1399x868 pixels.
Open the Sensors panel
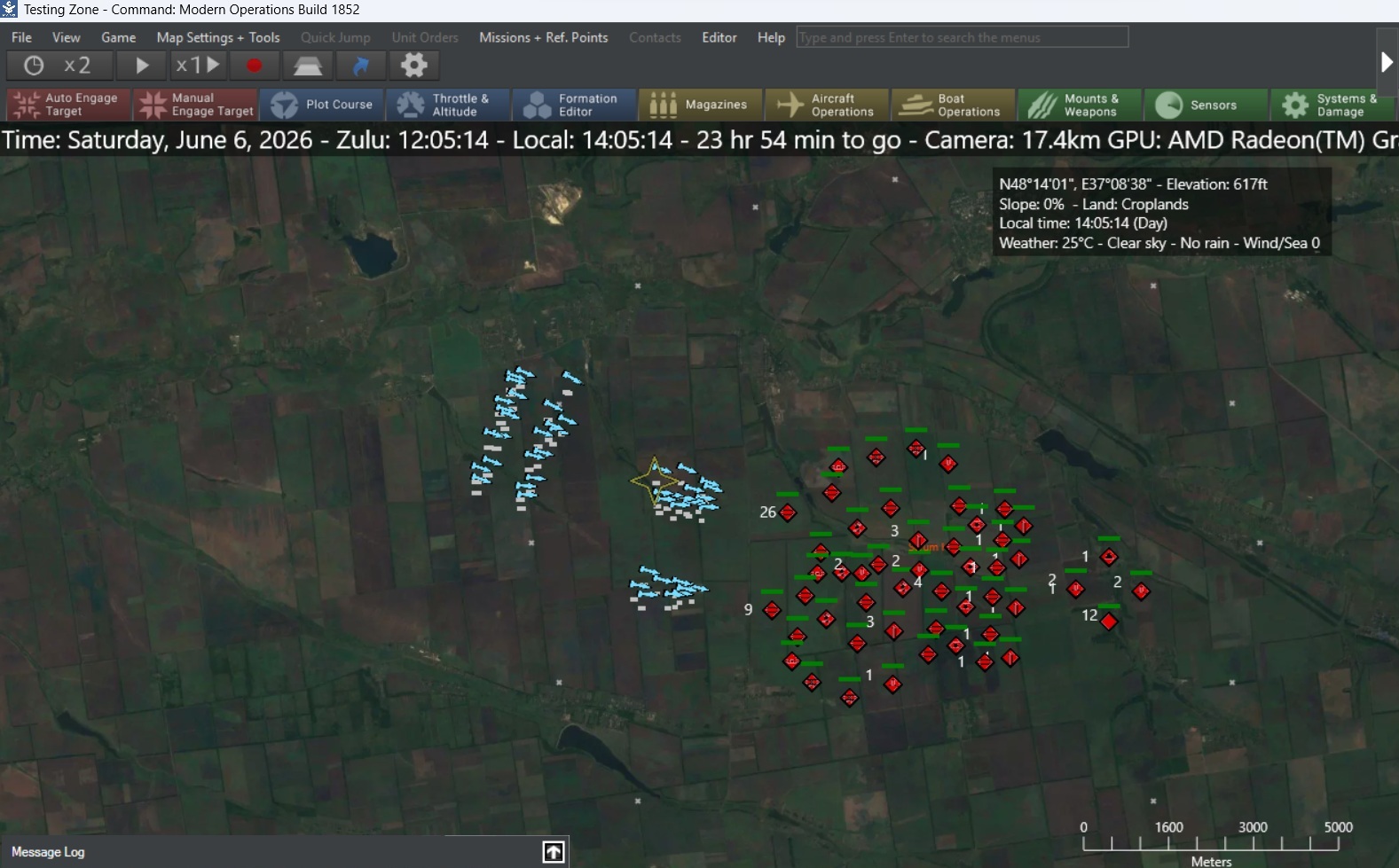(1206, 105)
